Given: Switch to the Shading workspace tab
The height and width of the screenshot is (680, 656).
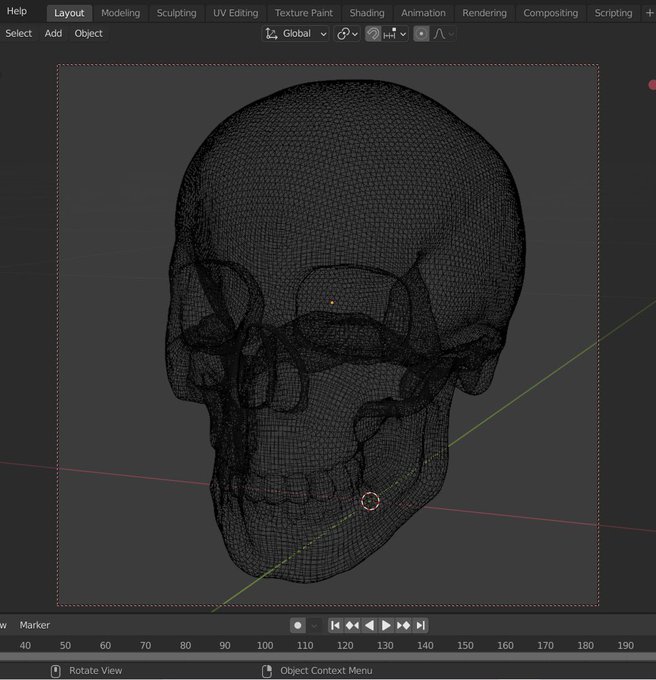Looking at the screenshot, I should point(367,13).
